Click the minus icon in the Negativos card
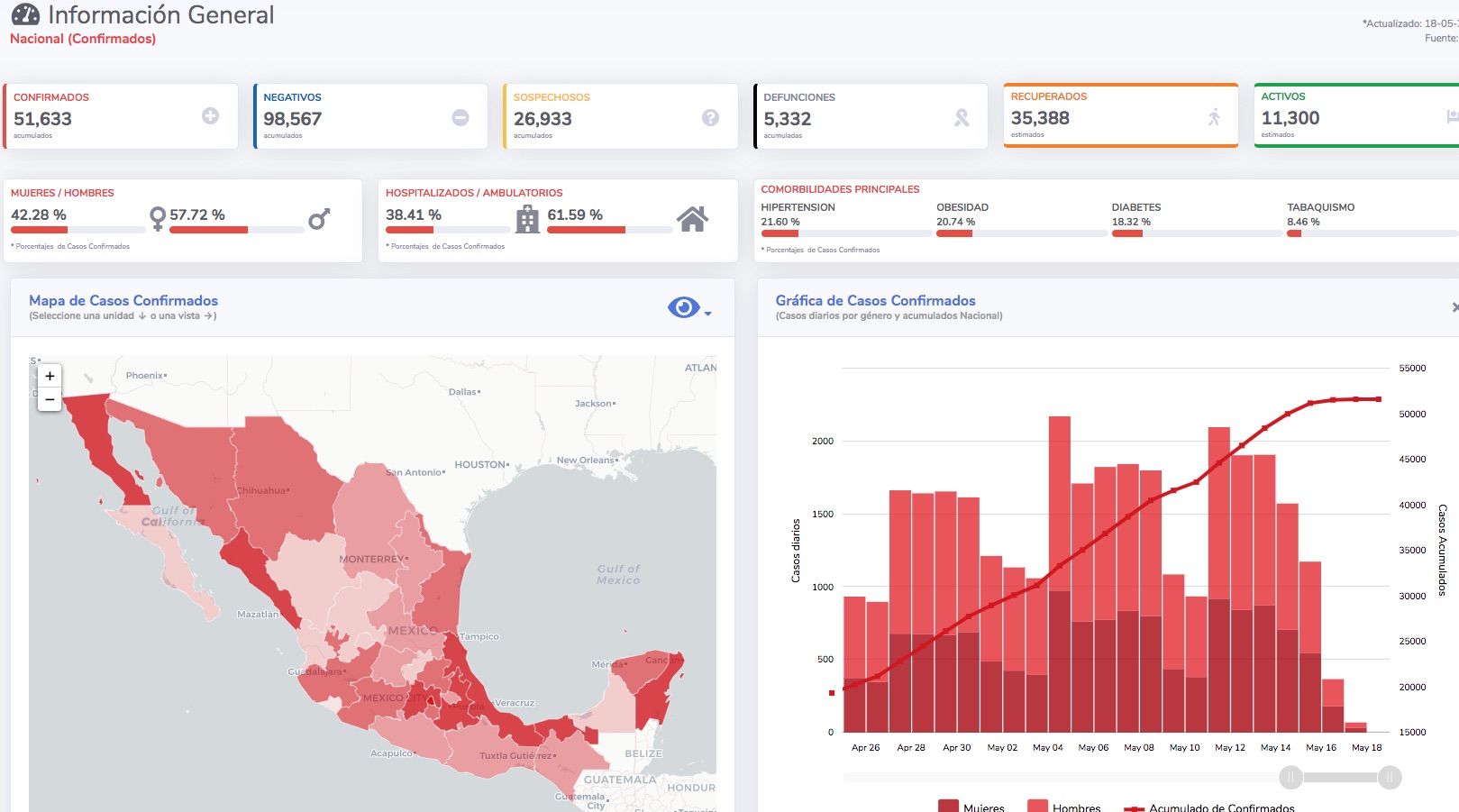 [460, 117]
